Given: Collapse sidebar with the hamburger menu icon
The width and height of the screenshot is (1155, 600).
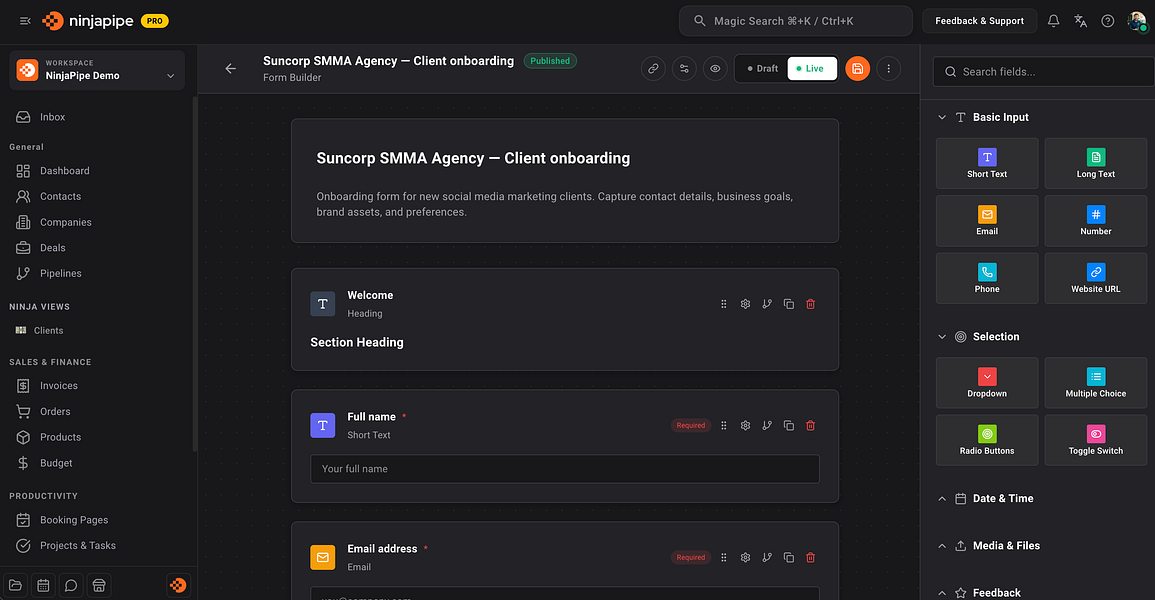Looking at the screenshot, I should [25, 21].
